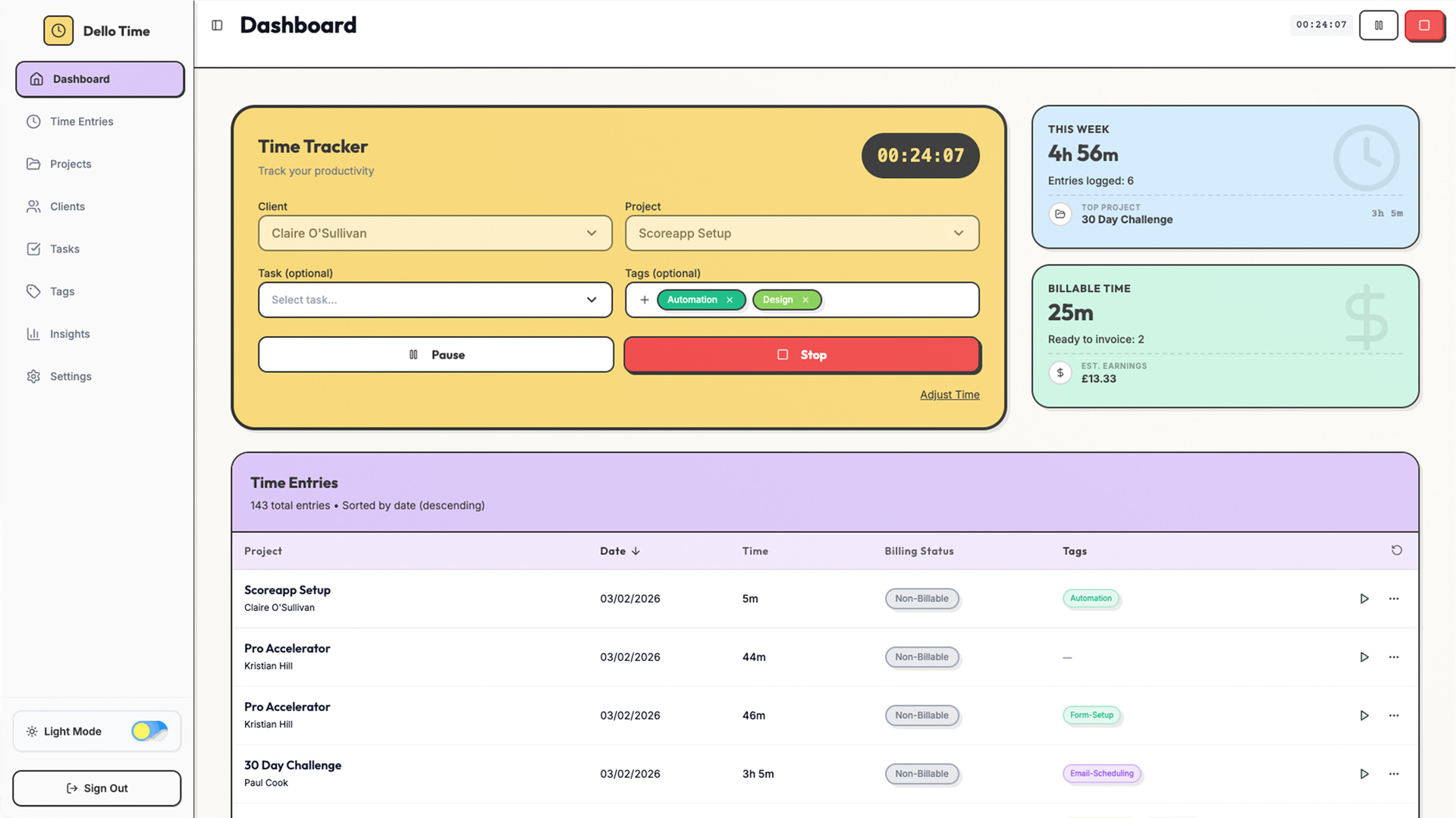This screenshot has height=818, width=1456.
Task: Play the first Pro Accelerator 44m entry
Action: [x=1363, y=657]
